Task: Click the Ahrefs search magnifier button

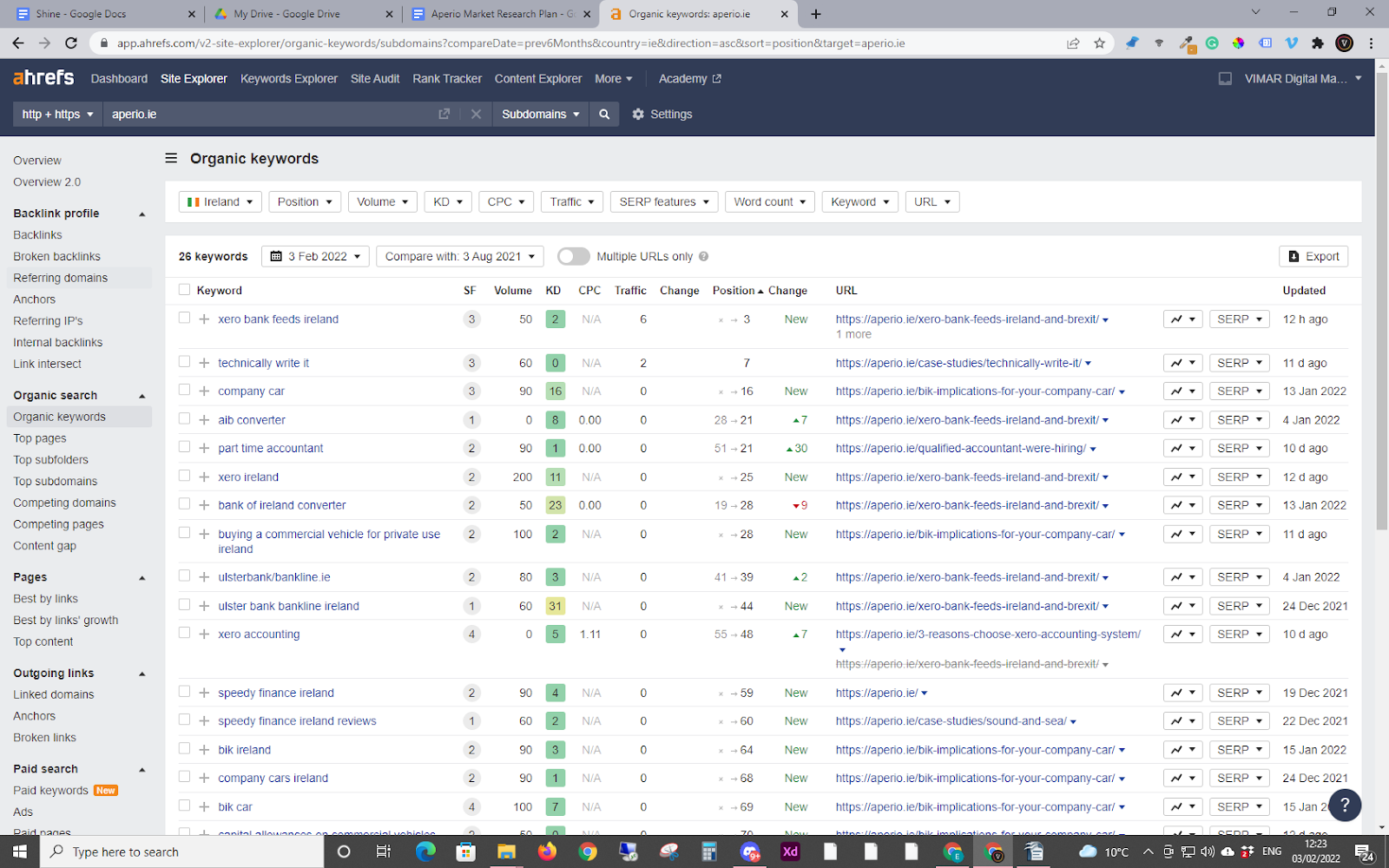Action: tap(604, 114)
